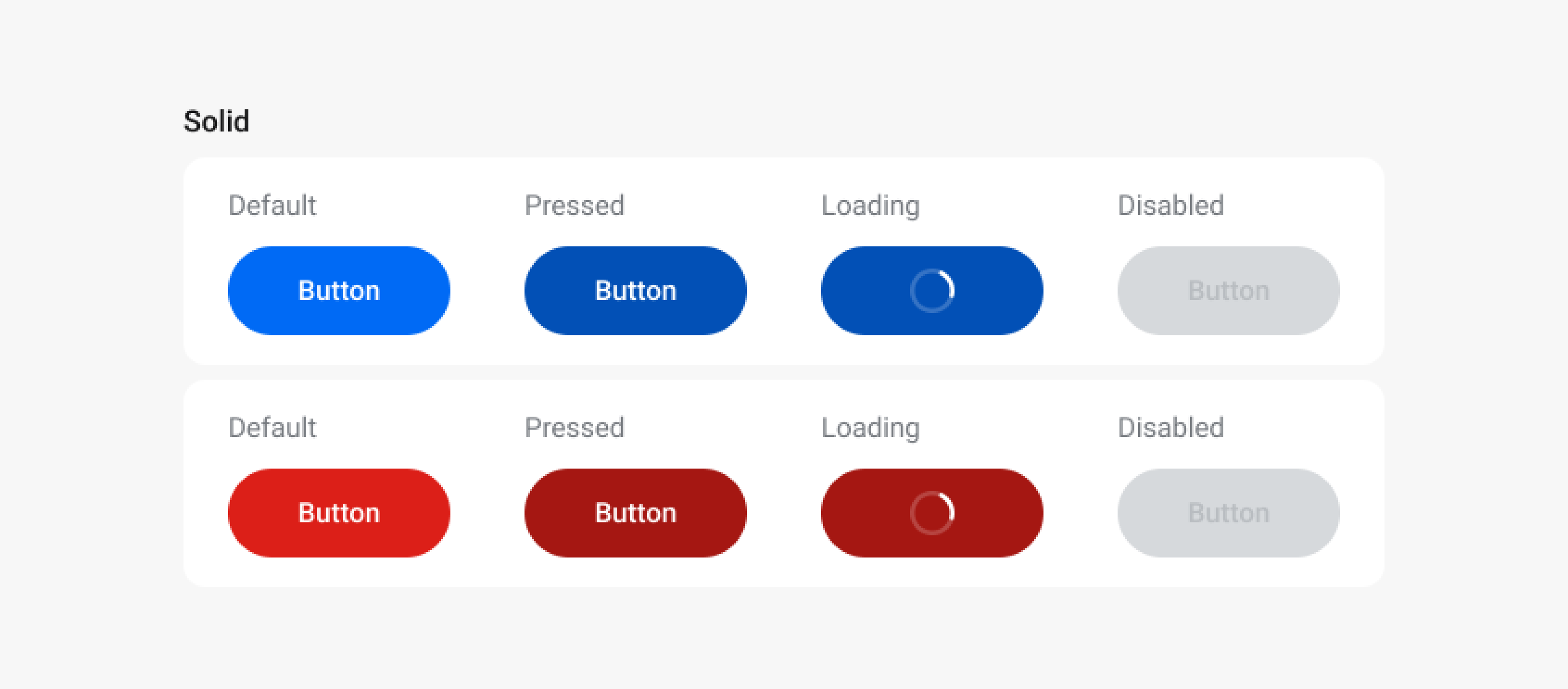Click the Loading label in the top row
Viewport: 1568px width, 689px height.
click(870, 205)
